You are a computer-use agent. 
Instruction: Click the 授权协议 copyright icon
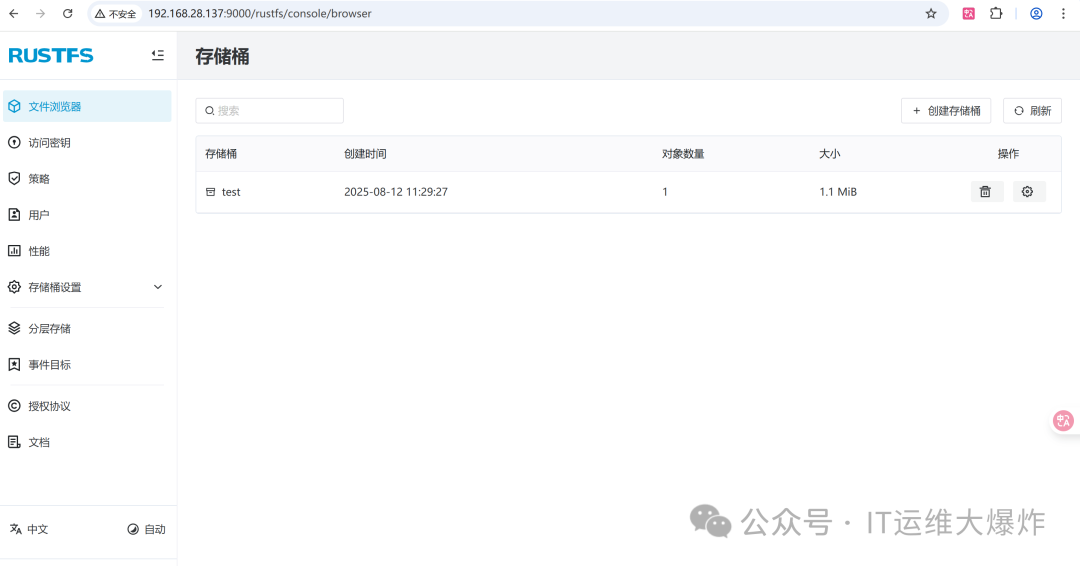tap(14, 406)
